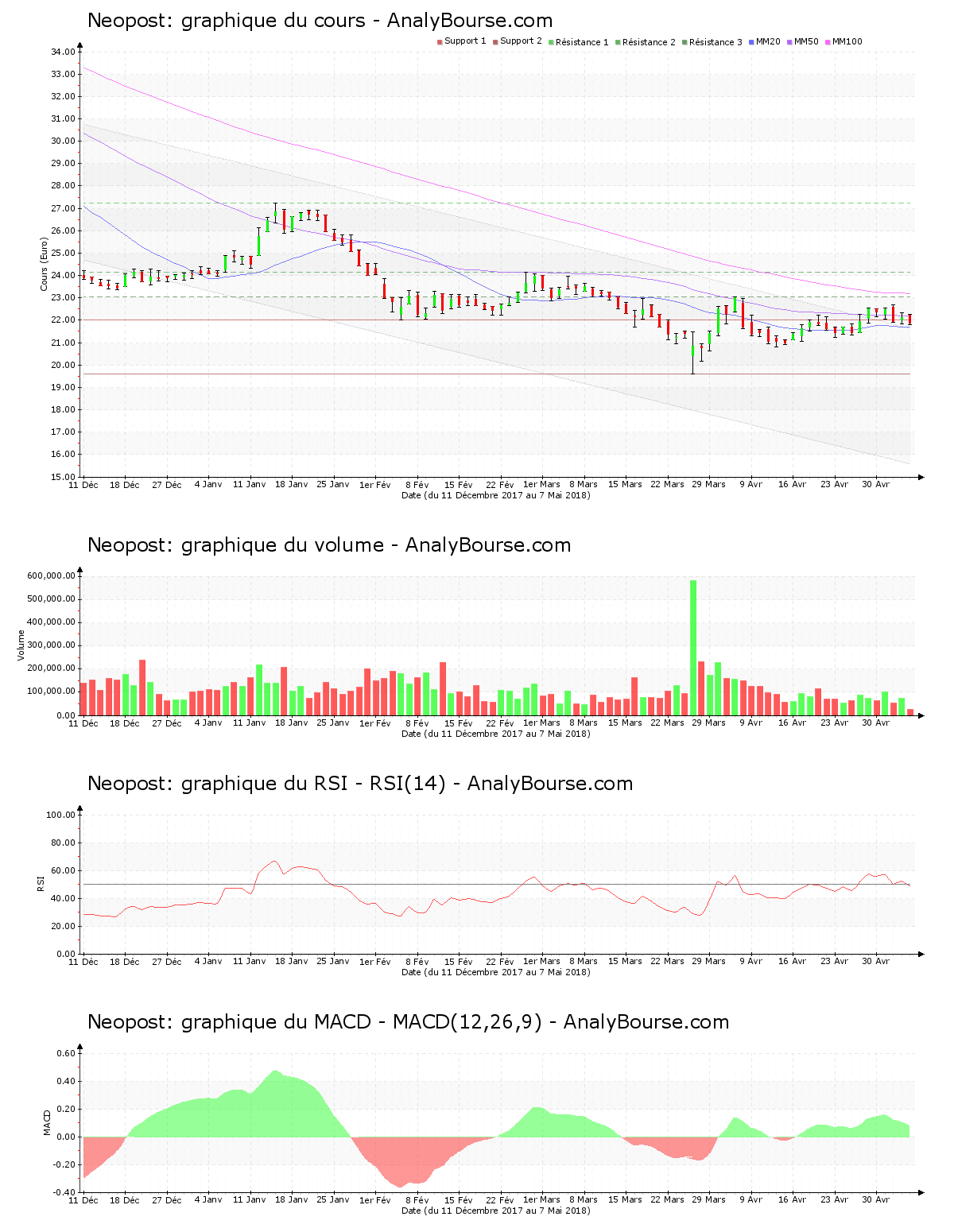954x1232 pixels.
Task: Click the '27.00' value on price axis
Action: (x=63, y=208)
